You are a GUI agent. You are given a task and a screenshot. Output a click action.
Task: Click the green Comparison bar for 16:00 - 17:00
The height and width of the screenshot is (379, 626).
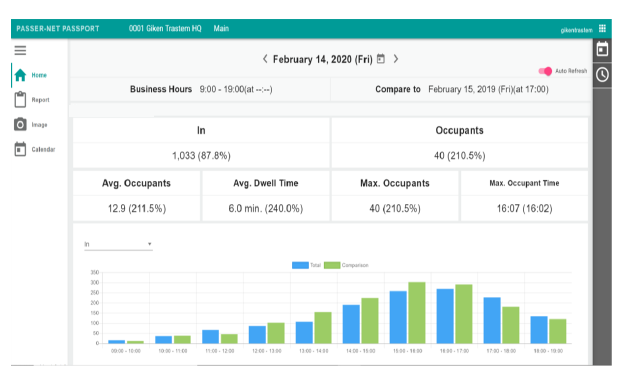coord(464,314)
